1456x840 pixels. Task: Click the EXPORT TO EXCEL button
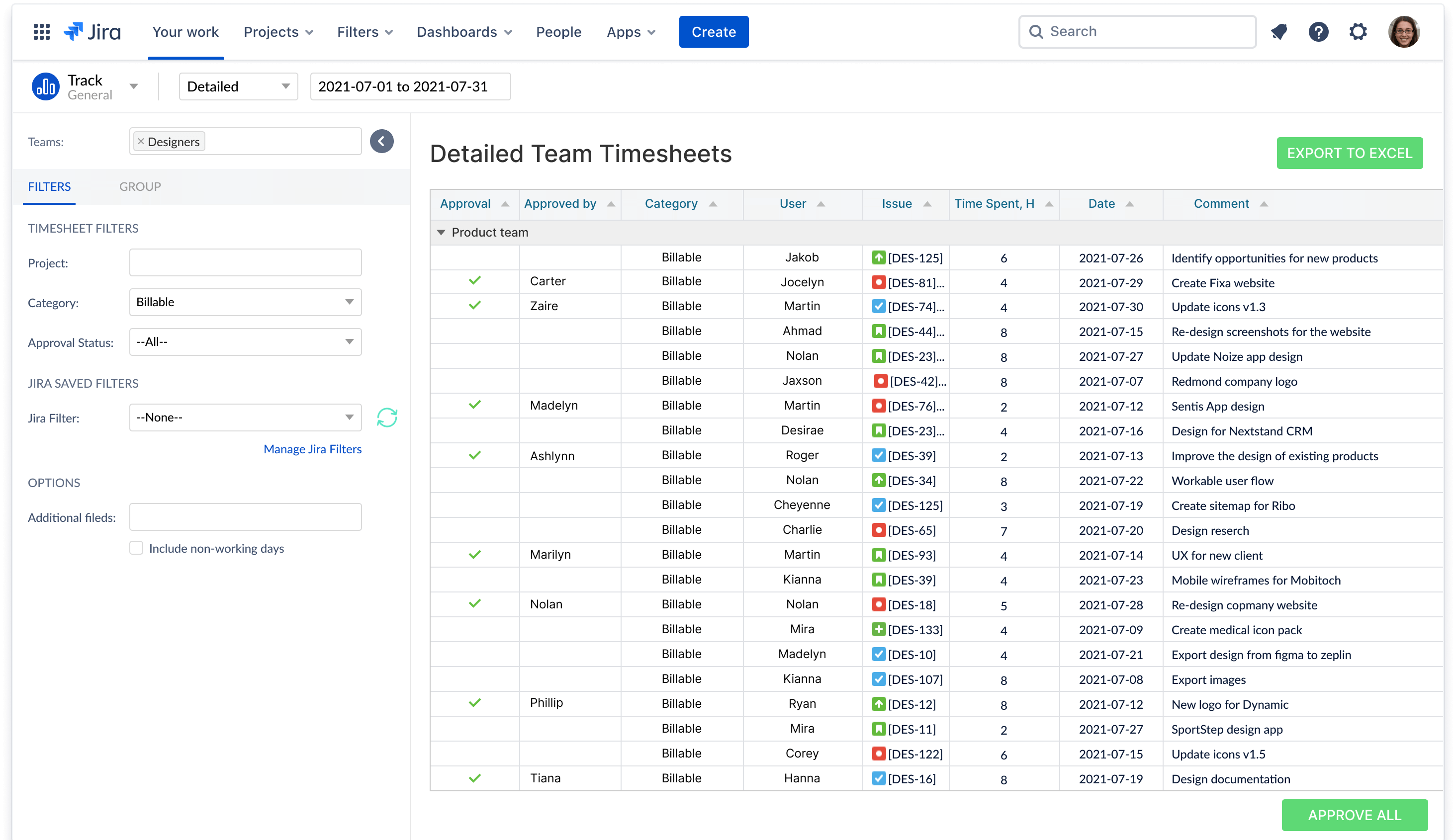pos(1349,153)
